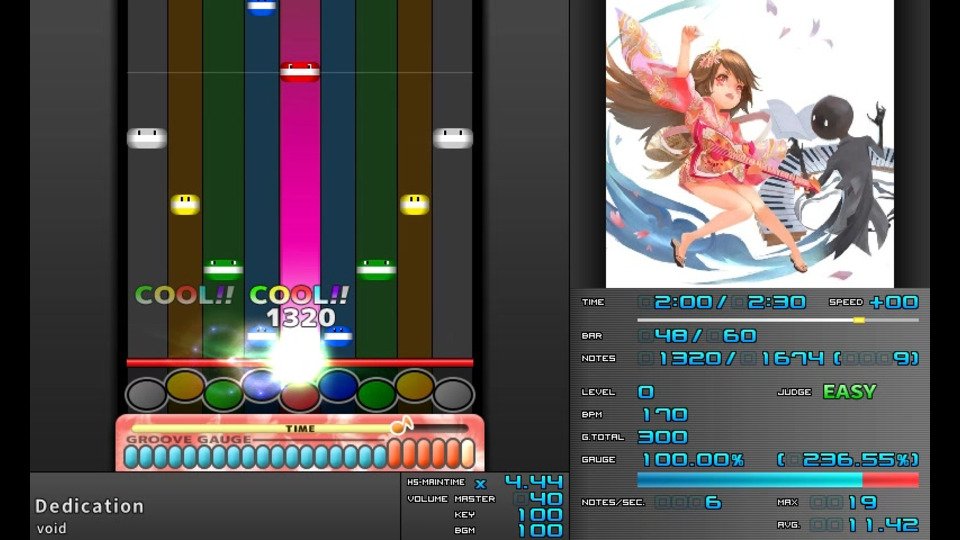The width and height of the screenshot is (960, 540).
Task: Click the combo counter 1320
Action: [x=301, y=317]
